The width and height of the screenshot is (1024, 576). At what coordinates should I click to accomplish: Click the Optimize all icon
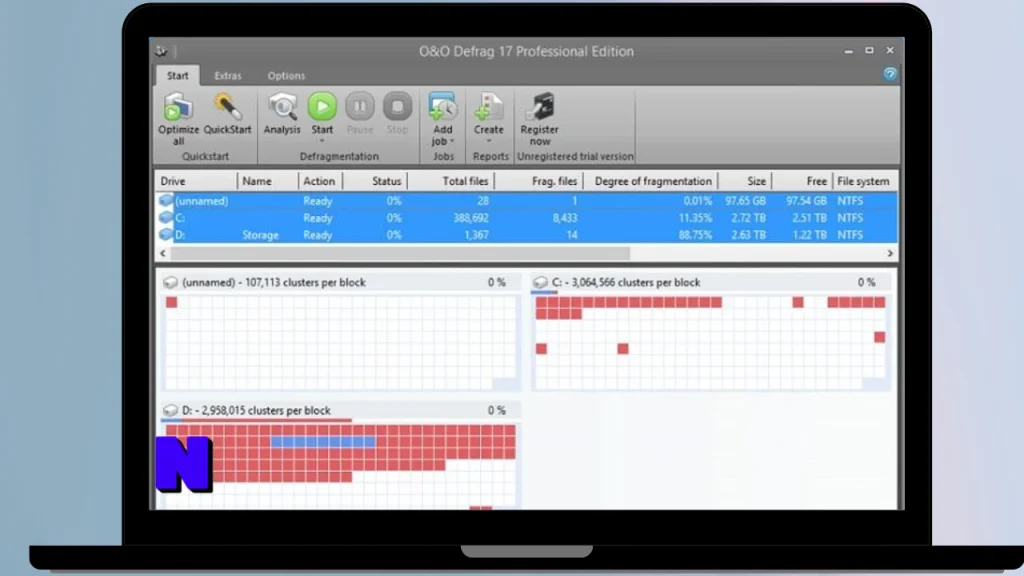(x=178, y=106)
